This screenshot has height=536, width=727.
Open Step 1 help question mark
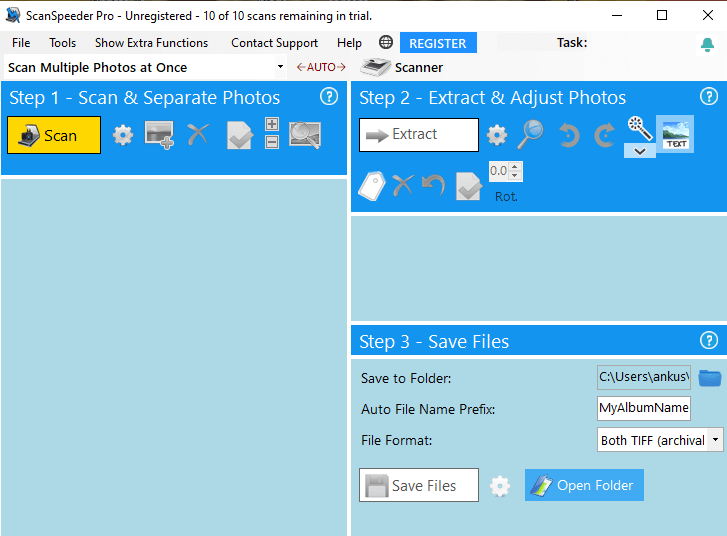pyautogui.click(x=329, y=97)
